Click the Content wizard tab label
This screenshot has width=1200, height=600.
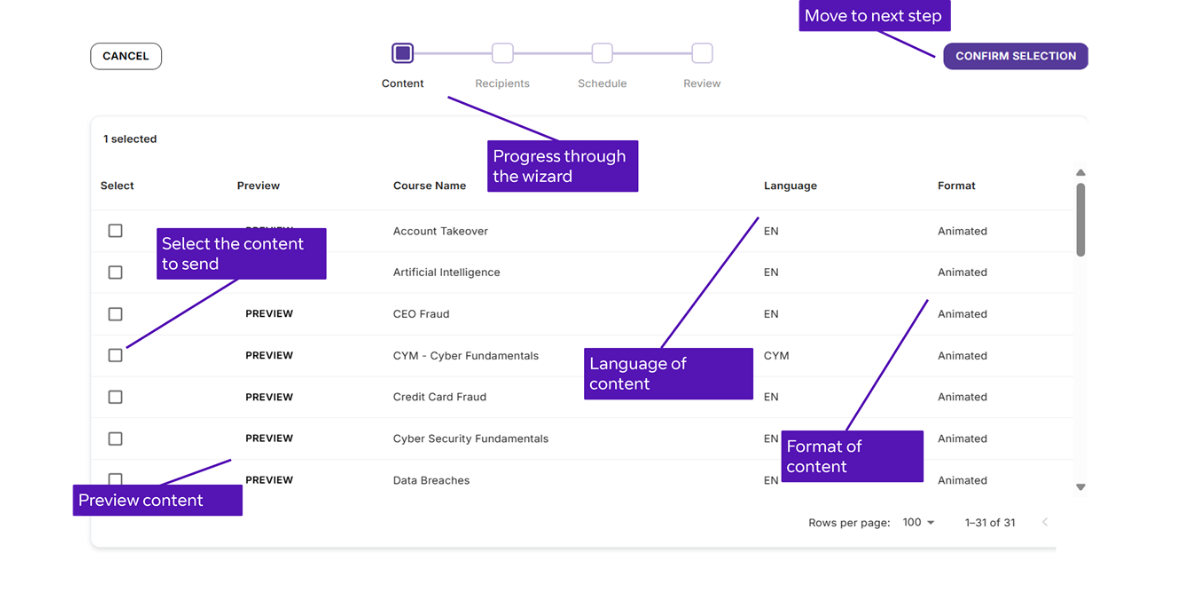coord(402,84)
